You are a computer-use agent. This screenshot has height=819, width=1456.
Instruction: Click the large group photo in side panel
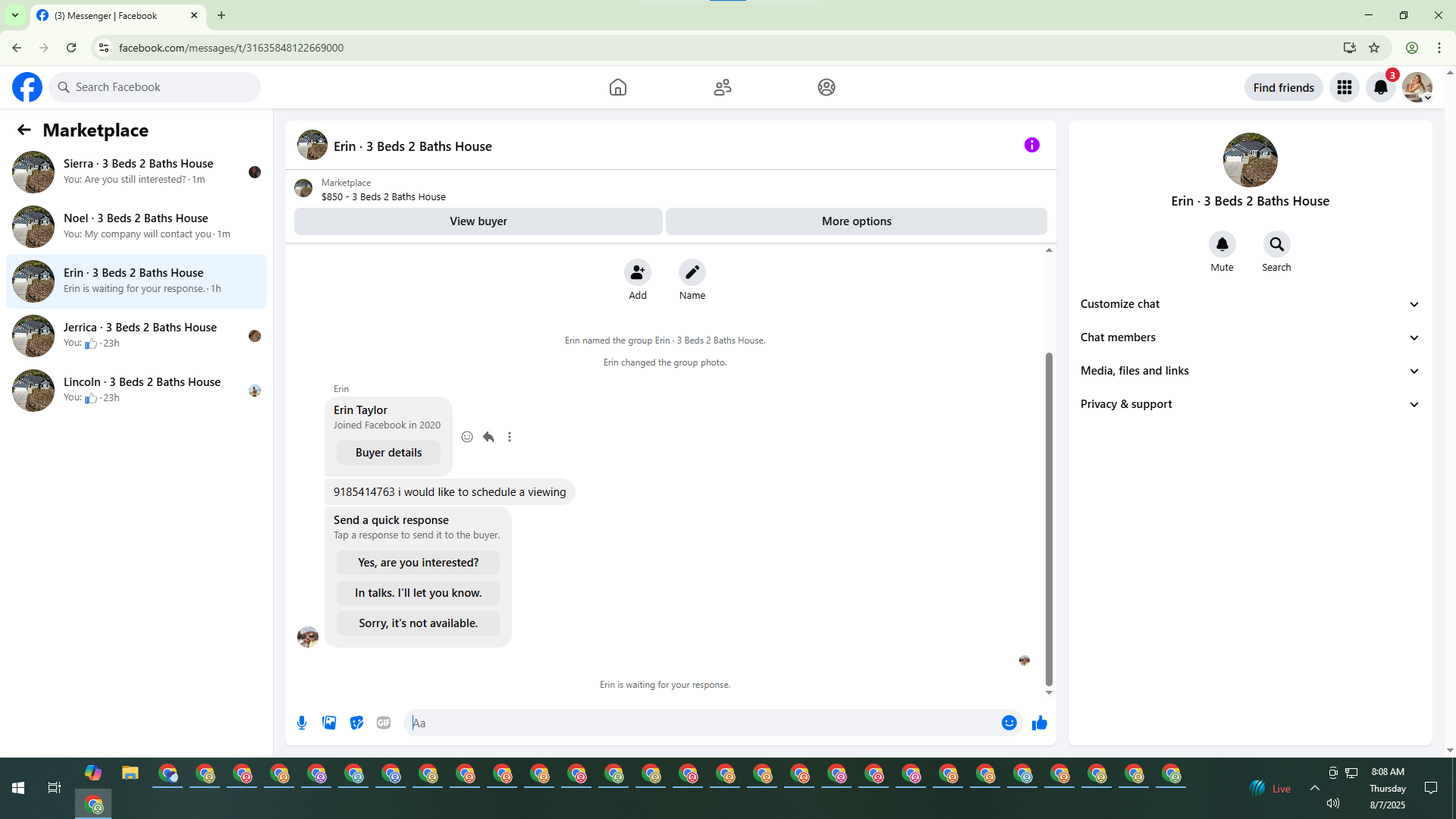point(1250,160)
